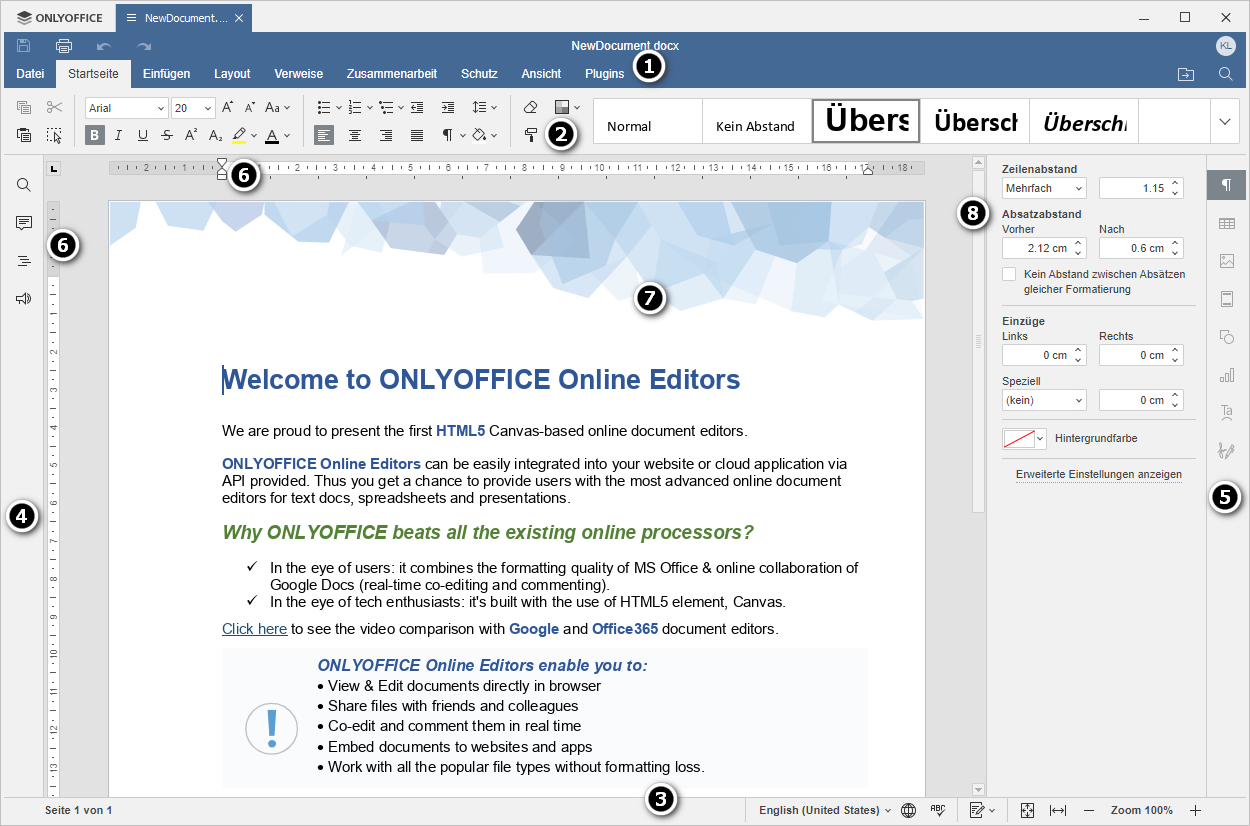Viewport: 1250px width, 826px height.
Task: Open table settings in right sidebar
Action: click(x=1227, y=223)
